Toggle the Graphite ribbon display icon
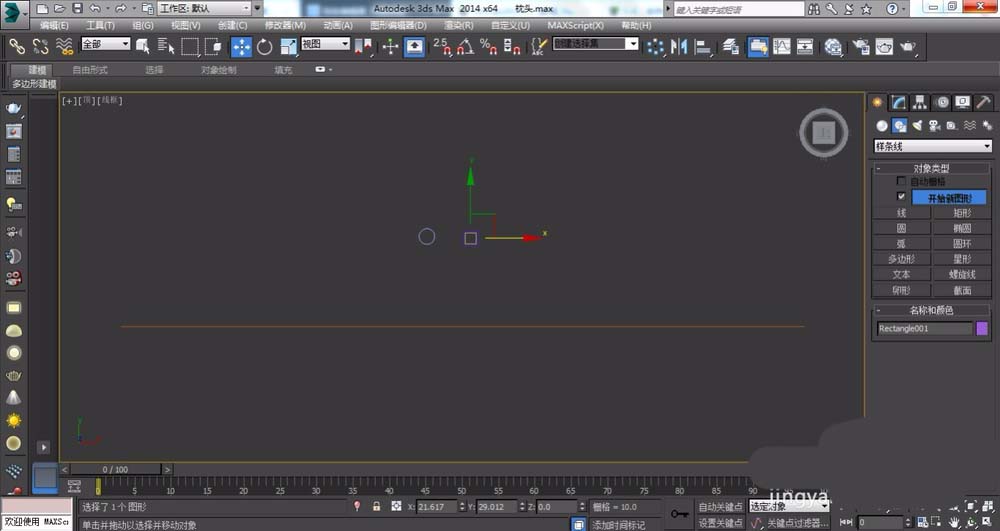The width and height of the screenshot is (1000, 531). click(x=758, y=47)
